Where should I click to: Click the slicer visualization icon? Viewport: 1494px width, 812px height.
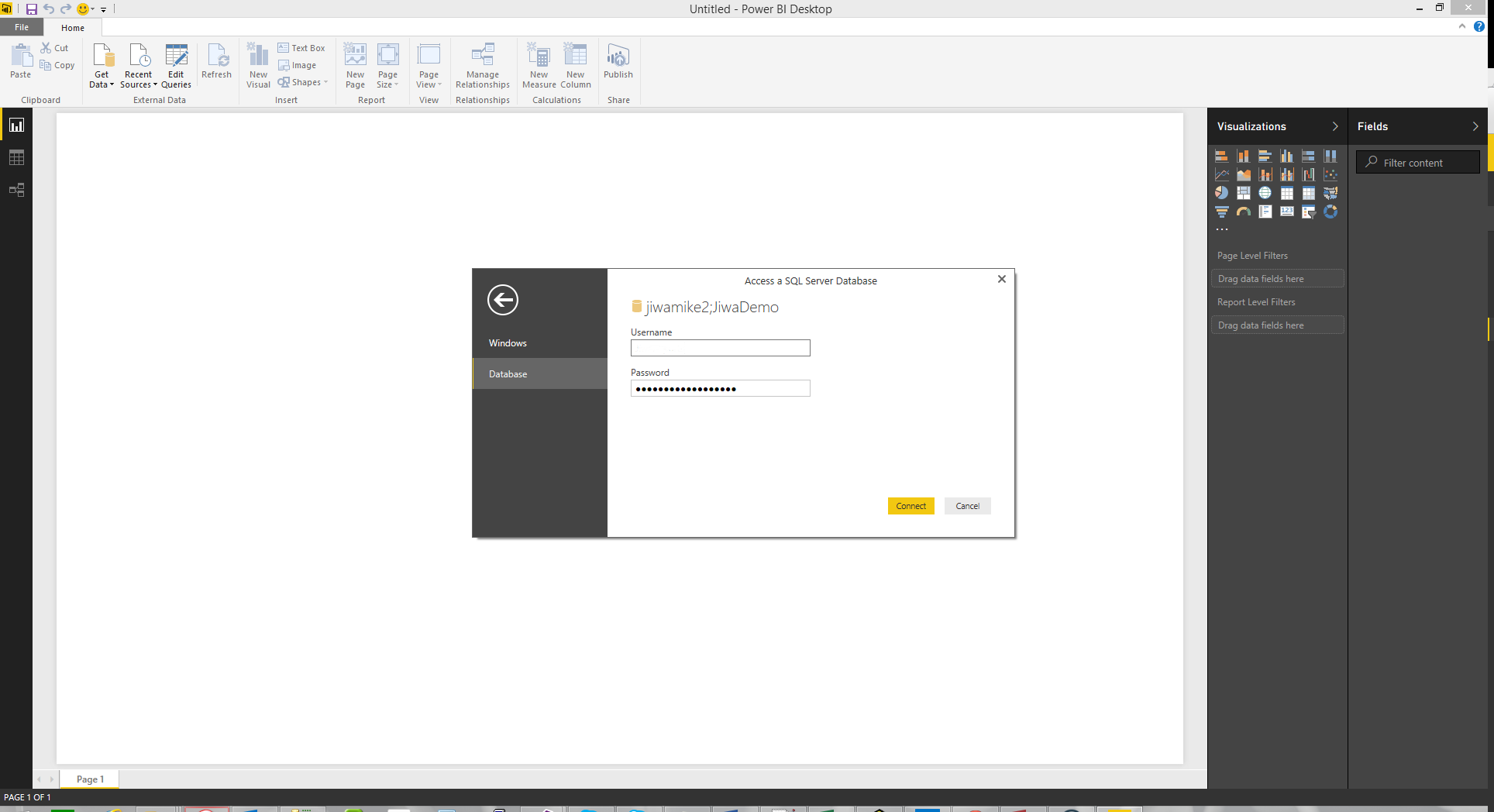(1308, 212)
